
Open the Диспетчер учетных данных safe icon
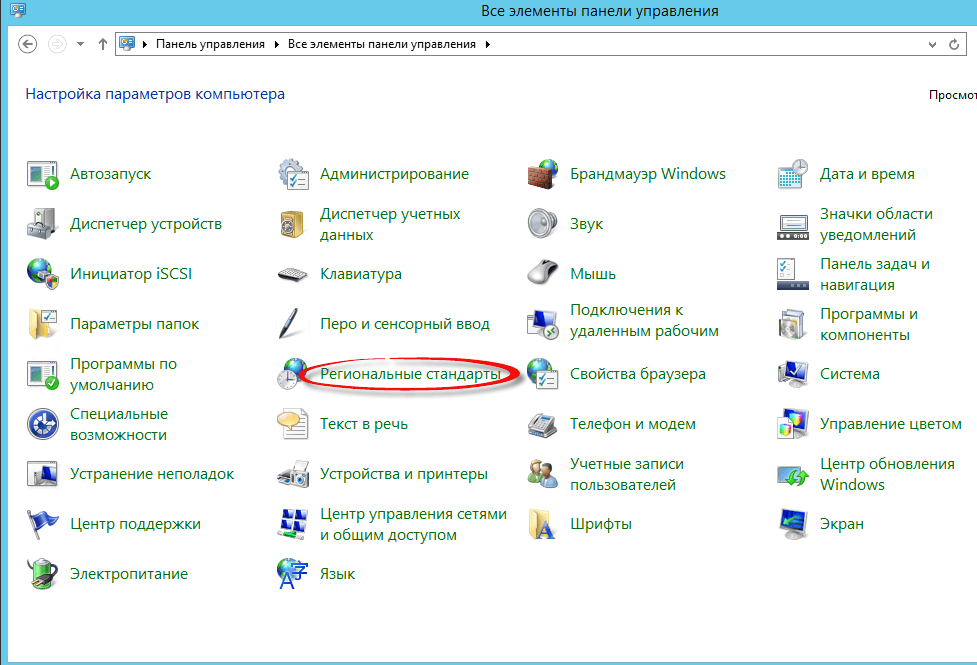tap(293, 224)
